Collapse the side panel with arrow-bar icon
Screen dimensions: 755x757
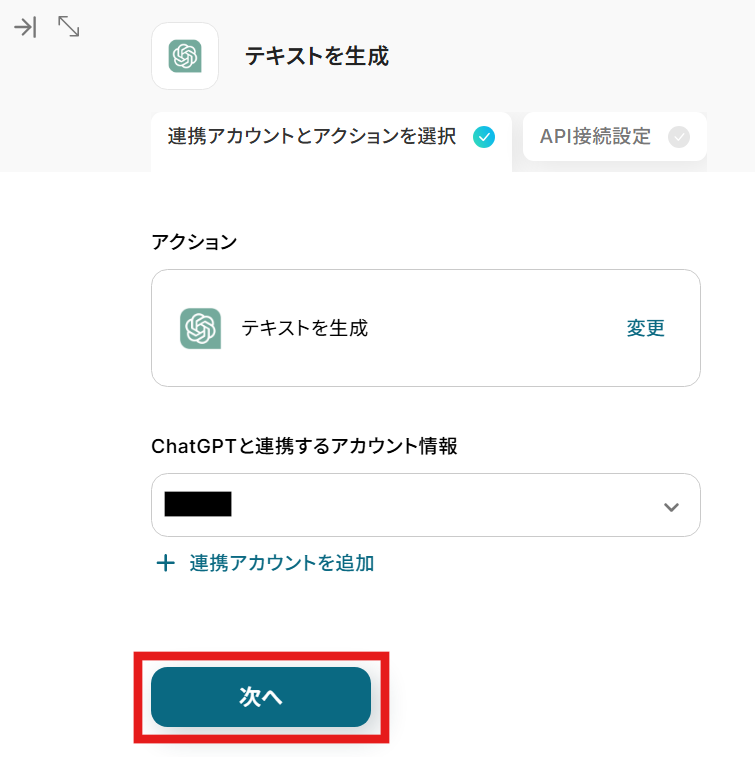25,27
